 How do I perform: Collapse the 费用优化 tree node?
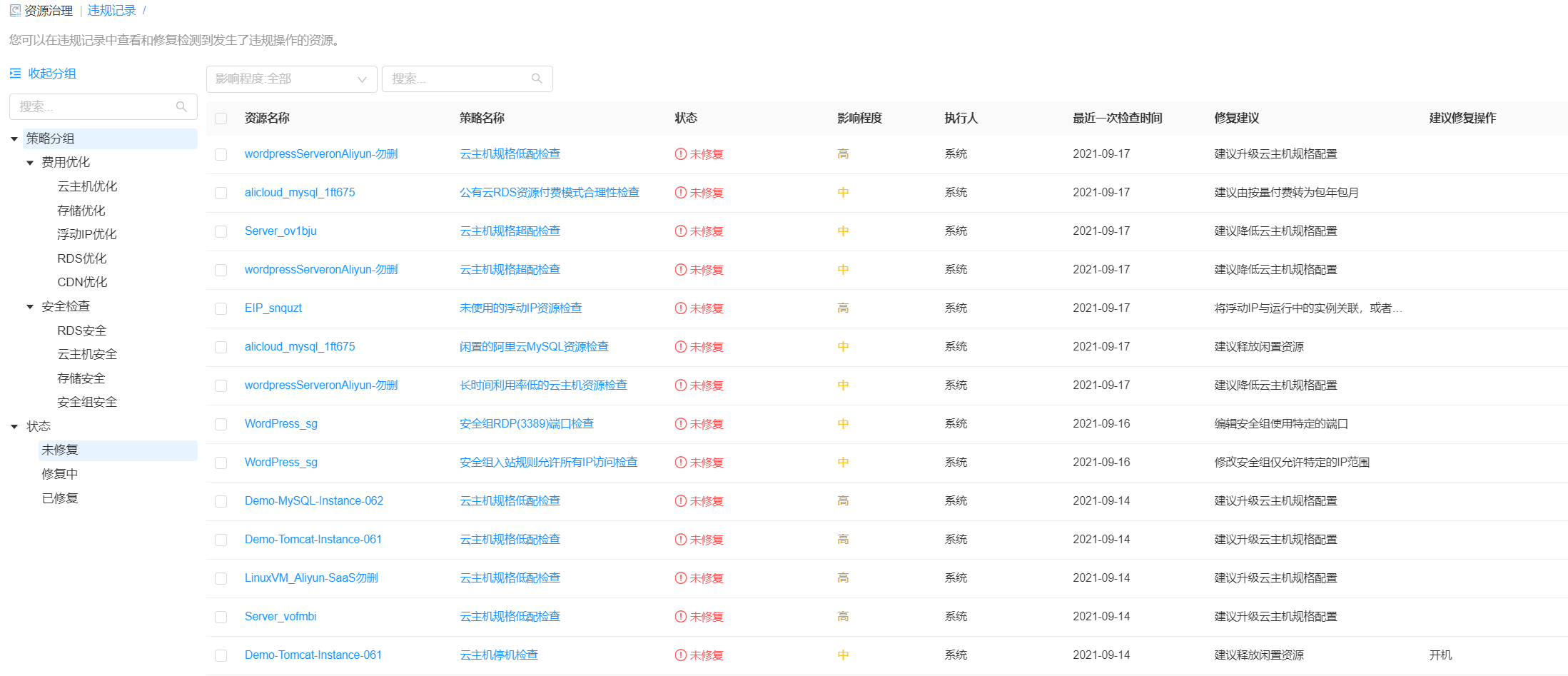[30, 163]
